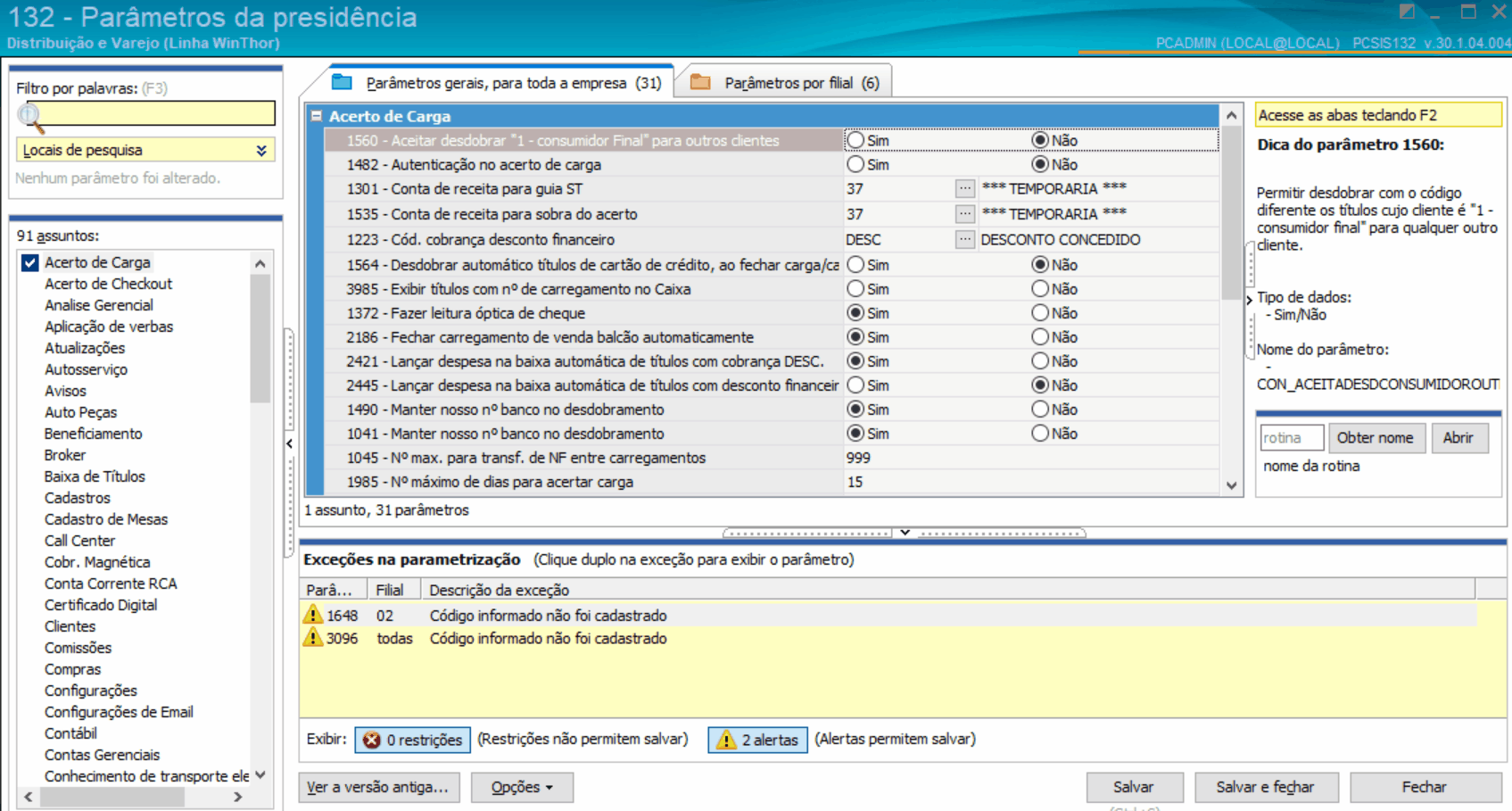Select Conta Corrente RCA subject
The width and height of the screenshot is (1512, 811).
point(111,583)
